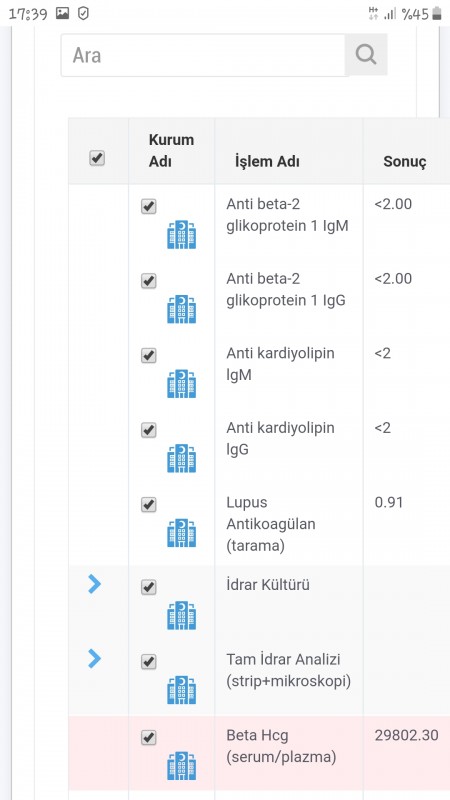Click the Kurum Adı column header
Screen dimensions: 450x800
point(171,151)
